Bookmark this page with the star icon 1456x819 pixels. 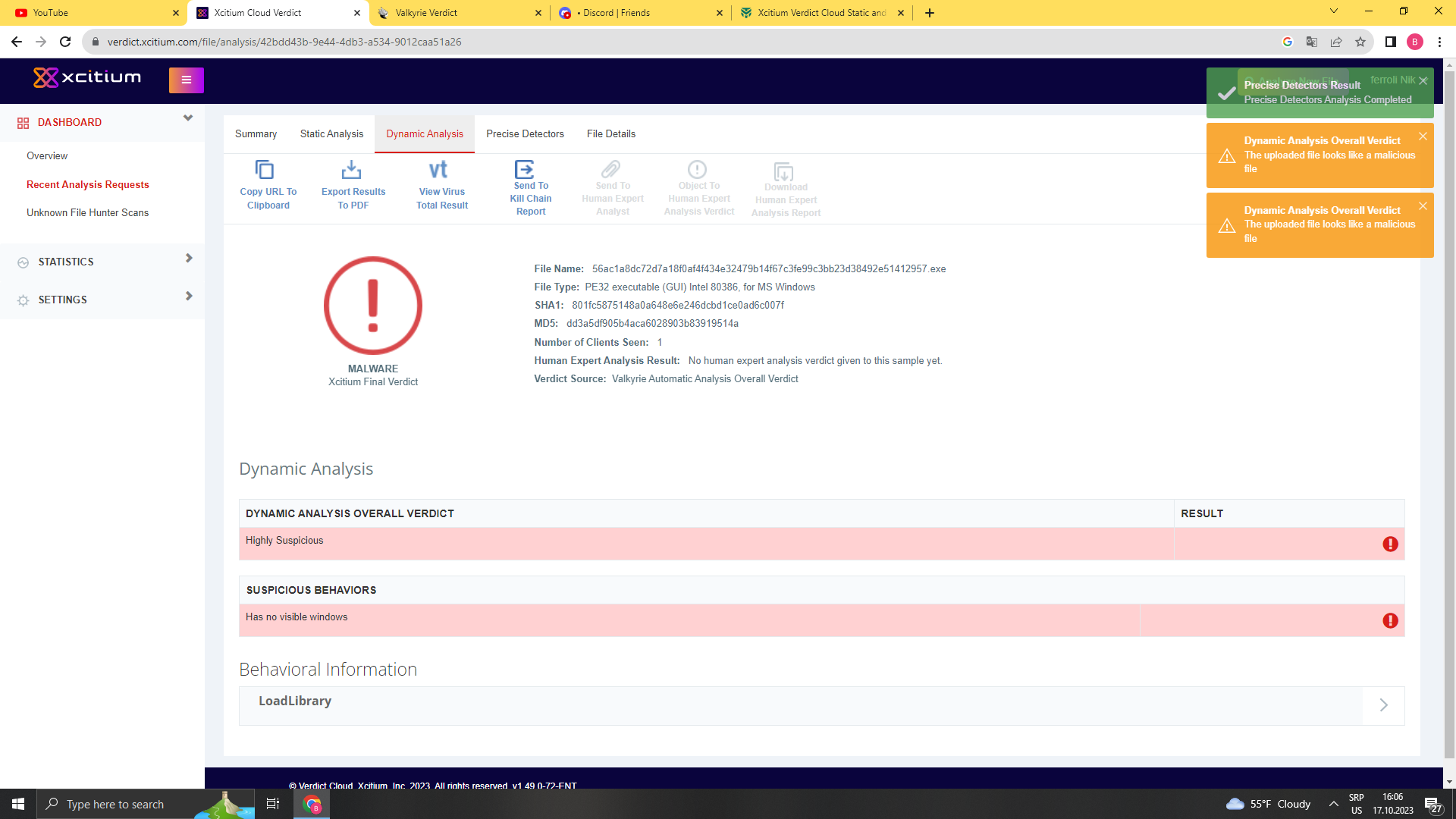click(x=1360, y=42)
